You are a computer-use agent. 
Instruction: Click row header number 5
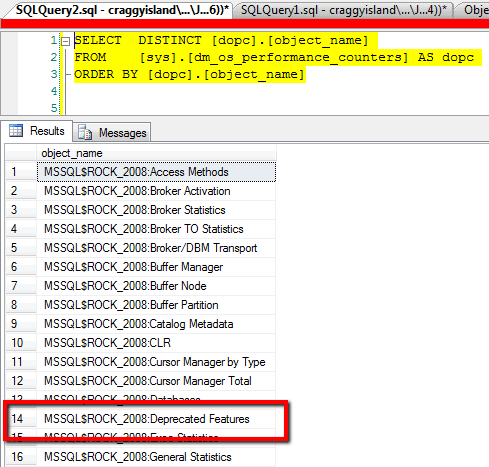[x=21, y=248]
